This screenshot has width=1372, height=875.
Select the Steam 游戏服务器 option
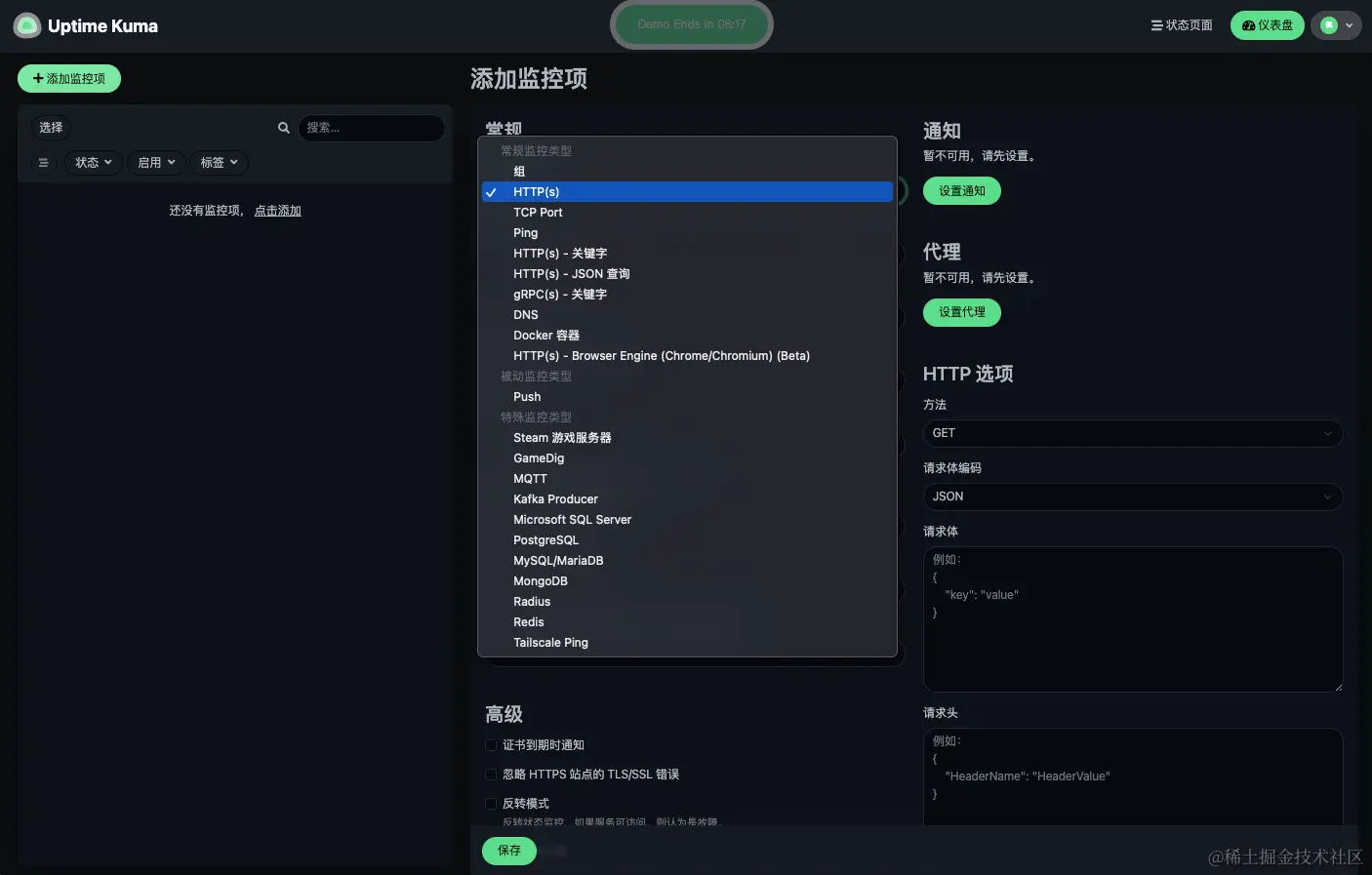coord(687,438)
